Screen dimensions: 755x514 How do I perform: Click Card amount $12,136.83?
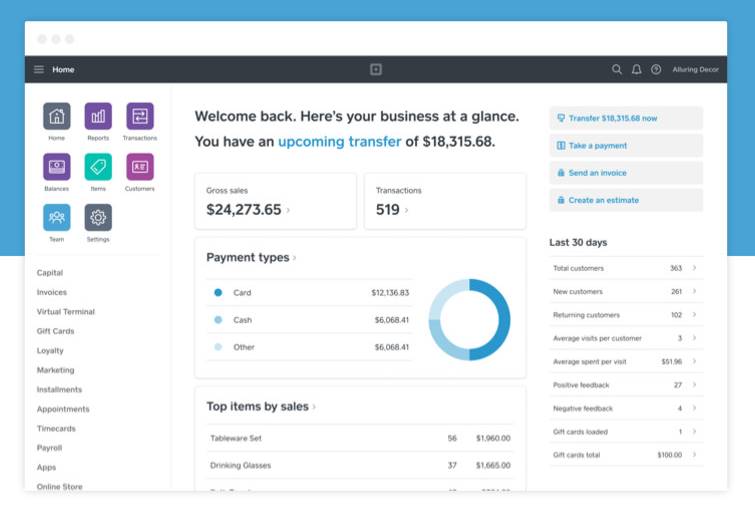[390, 292]
